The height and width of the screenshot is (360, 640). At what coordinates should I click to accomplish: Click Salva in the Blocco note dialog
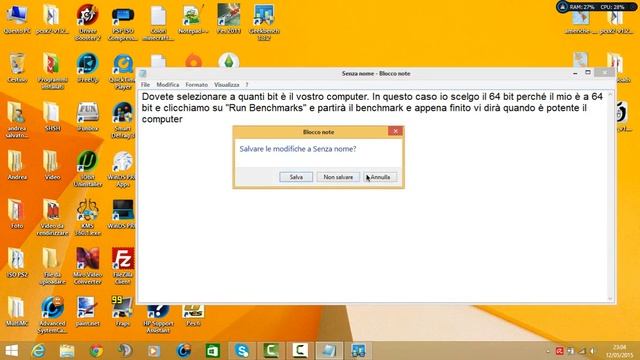point(296,177)
